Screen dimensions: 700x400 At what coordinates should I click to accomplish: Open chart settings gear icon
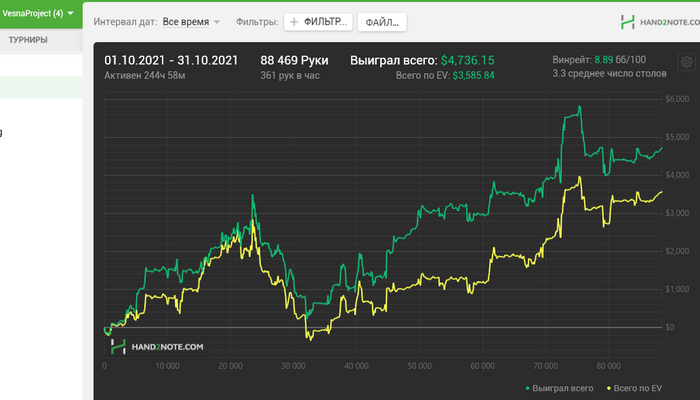(x=687, y=62)
